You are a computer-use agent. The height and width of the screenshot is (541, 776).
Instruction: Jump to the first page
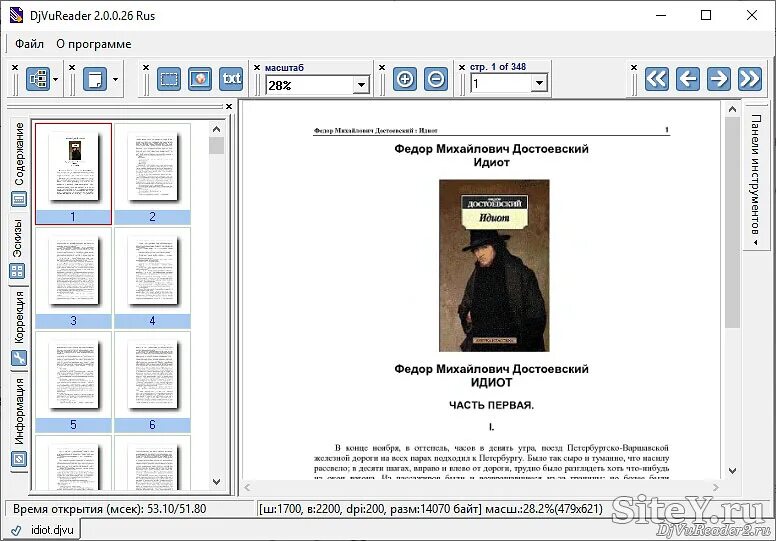(657, 79)
